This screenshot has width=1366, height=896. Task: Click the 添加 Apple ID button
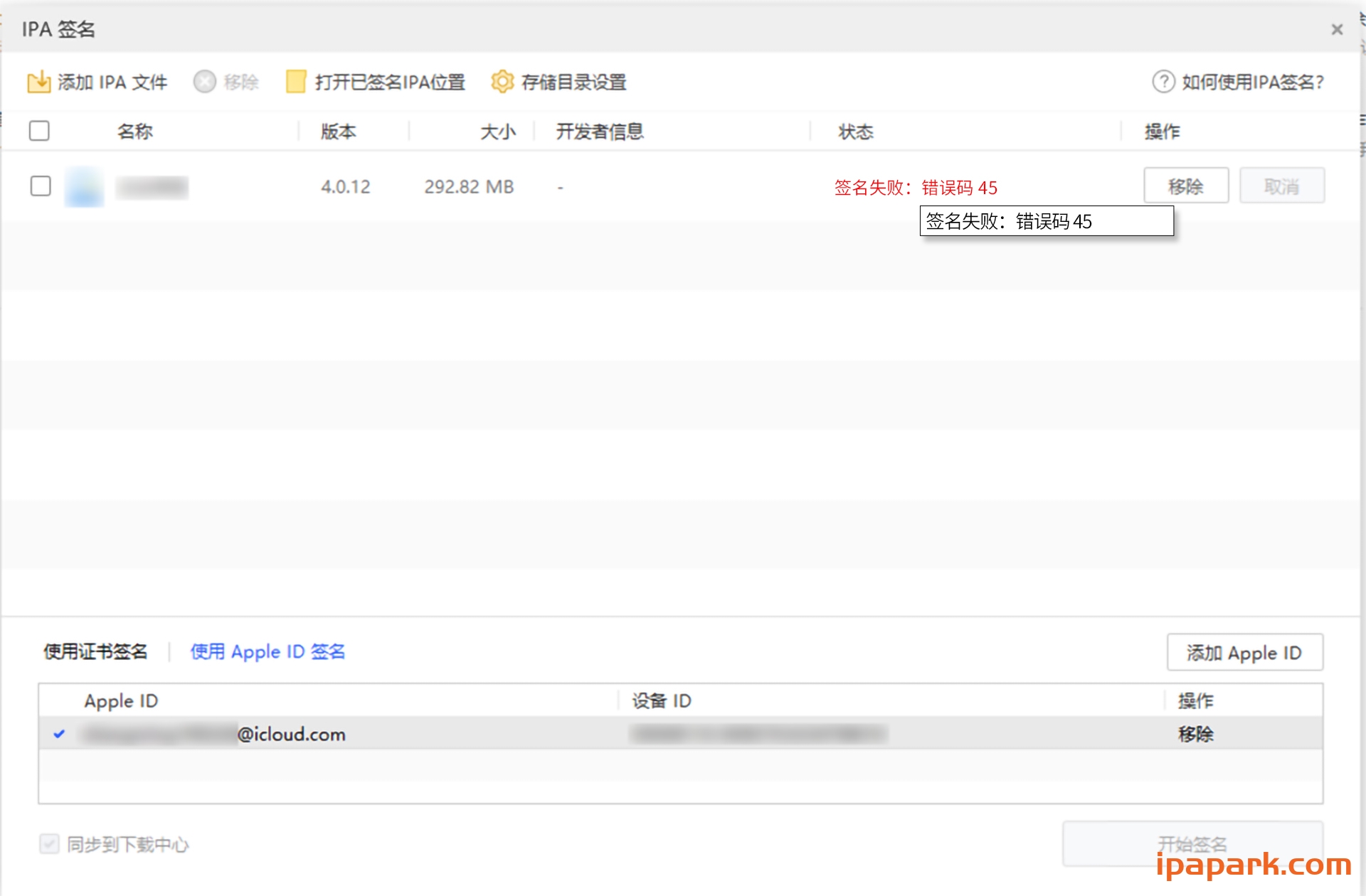tap(1244, 652)
